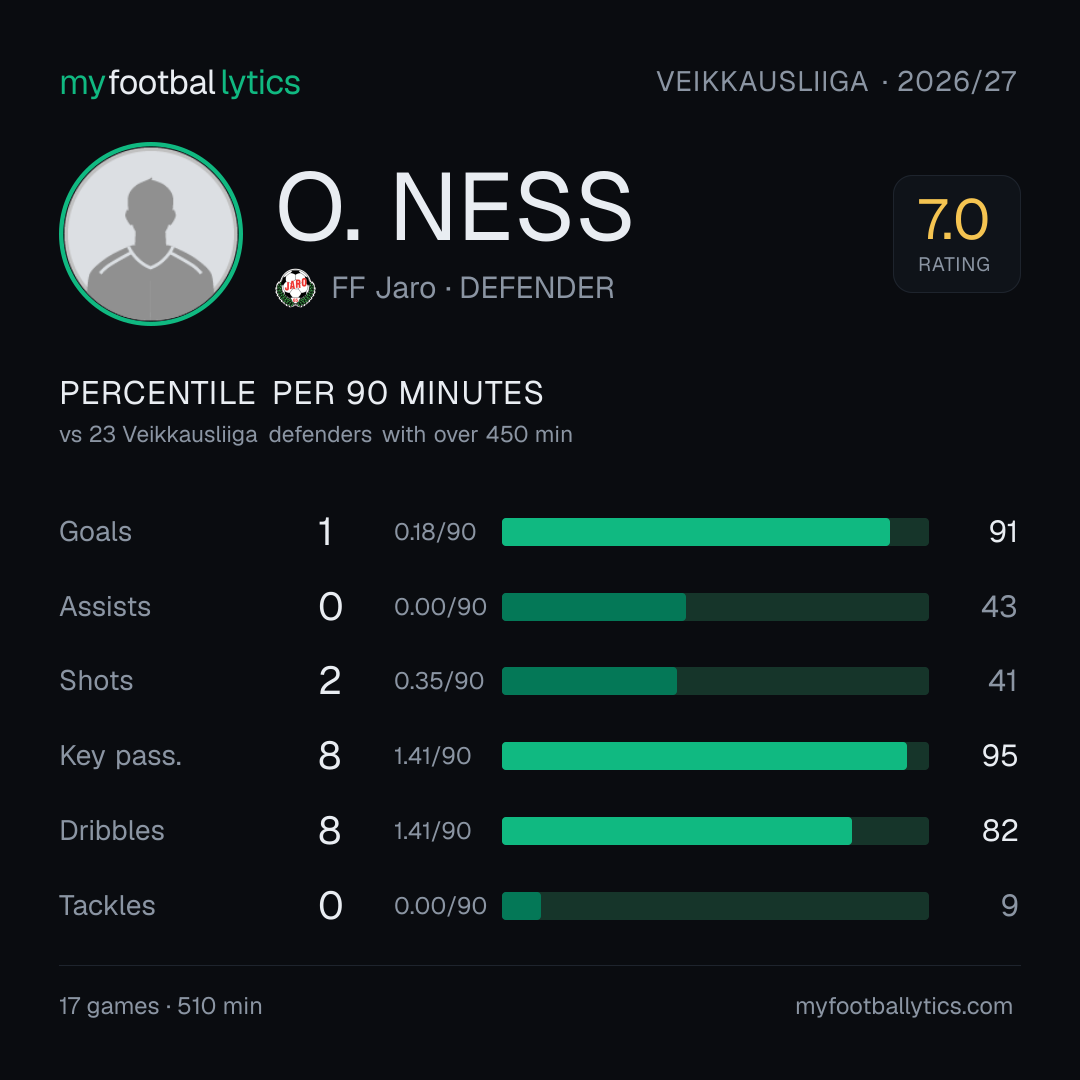Click the player avatar silhouette

pos(151,233)
